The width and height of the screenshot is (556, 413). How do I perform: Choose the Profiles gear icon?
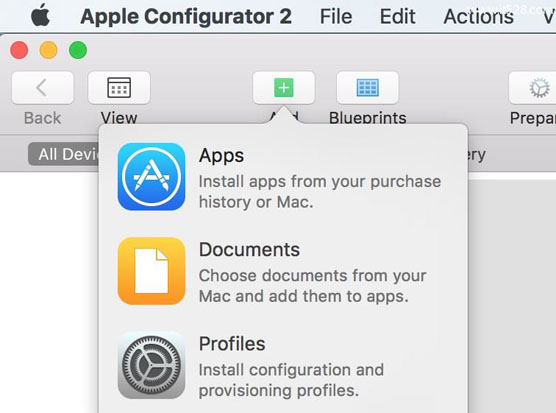point(151,365)
